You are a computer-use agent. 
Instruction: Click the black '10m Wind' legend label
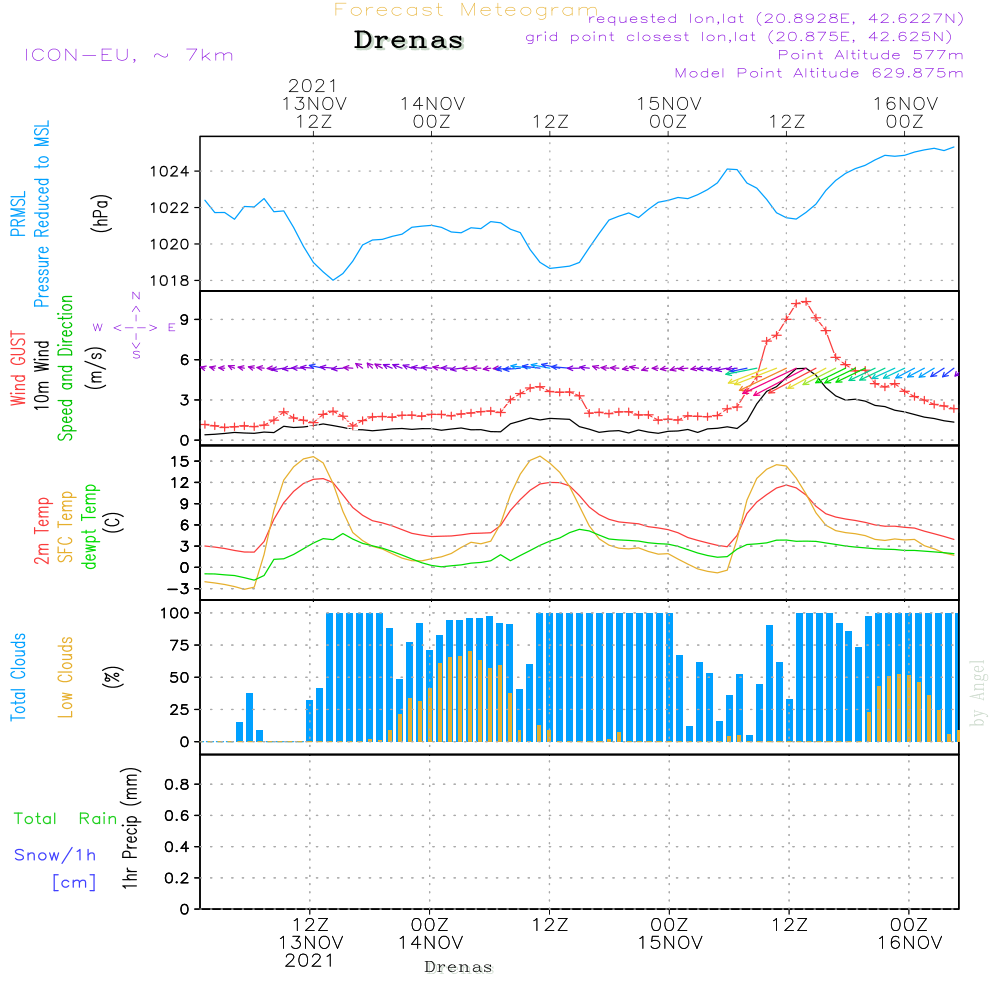click(41, 375)
